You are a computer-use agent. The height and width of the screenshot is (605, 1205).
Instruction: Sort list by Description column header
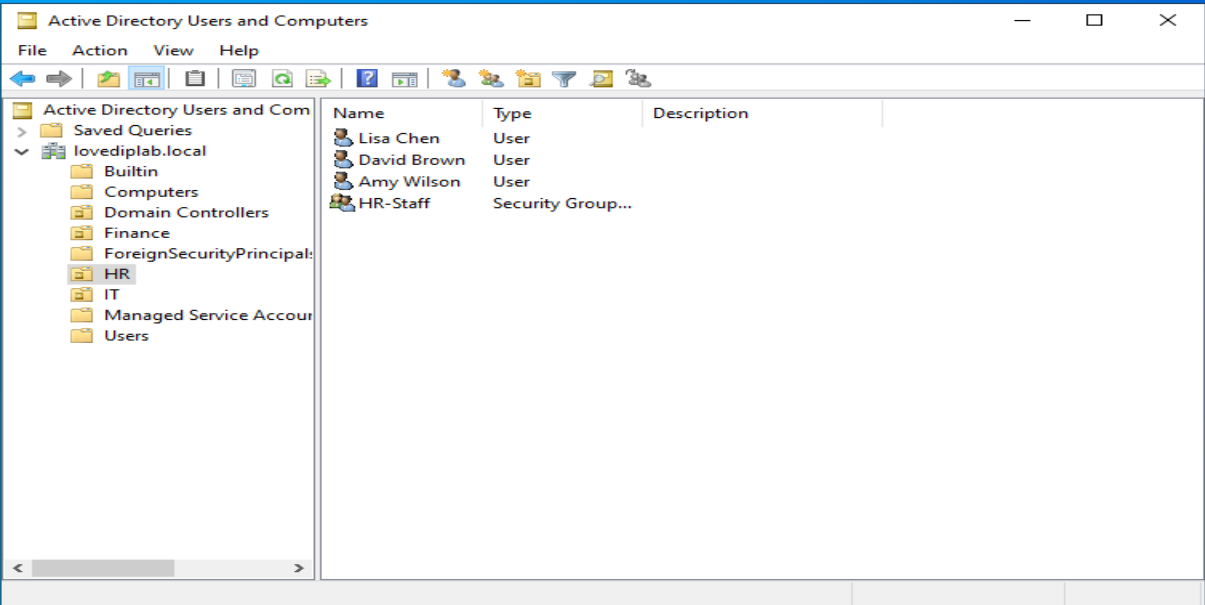pyautogui.click(x=762, y=113)
